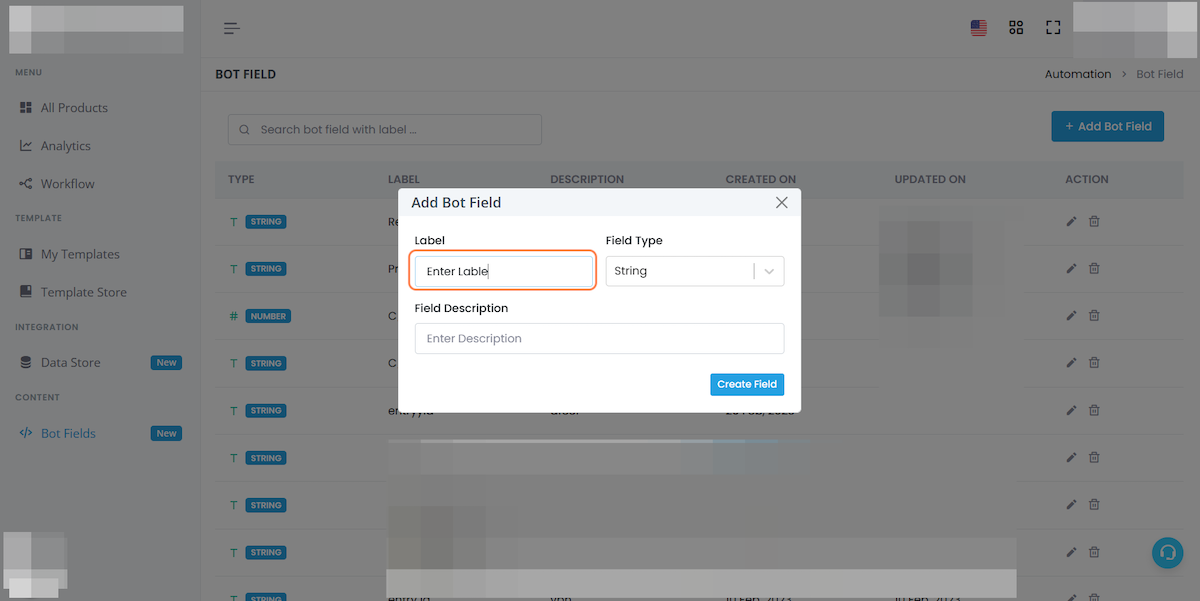Open language selector US flag icon
The width and height of the screenshot is (1200, 601).
pyautogui.click(x=979, y=28)
